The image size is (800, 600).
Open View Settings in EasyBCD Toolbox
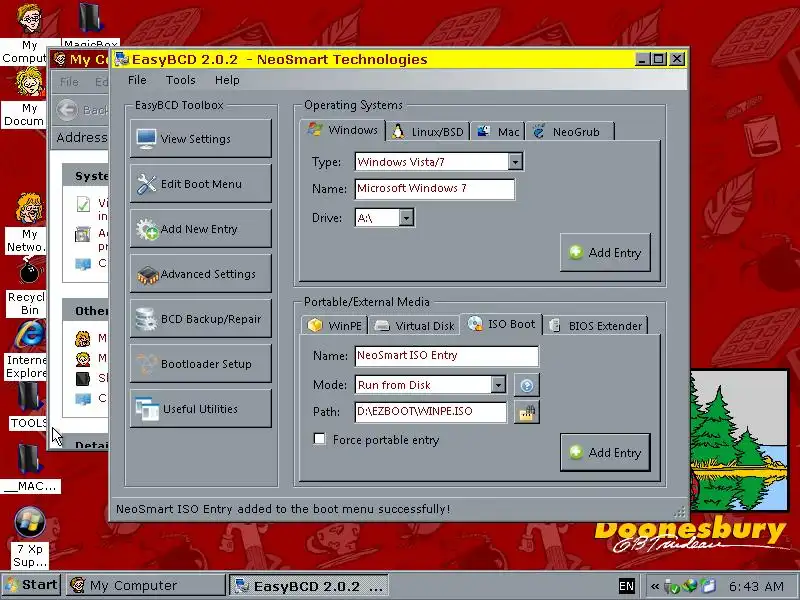pos(201,138)
